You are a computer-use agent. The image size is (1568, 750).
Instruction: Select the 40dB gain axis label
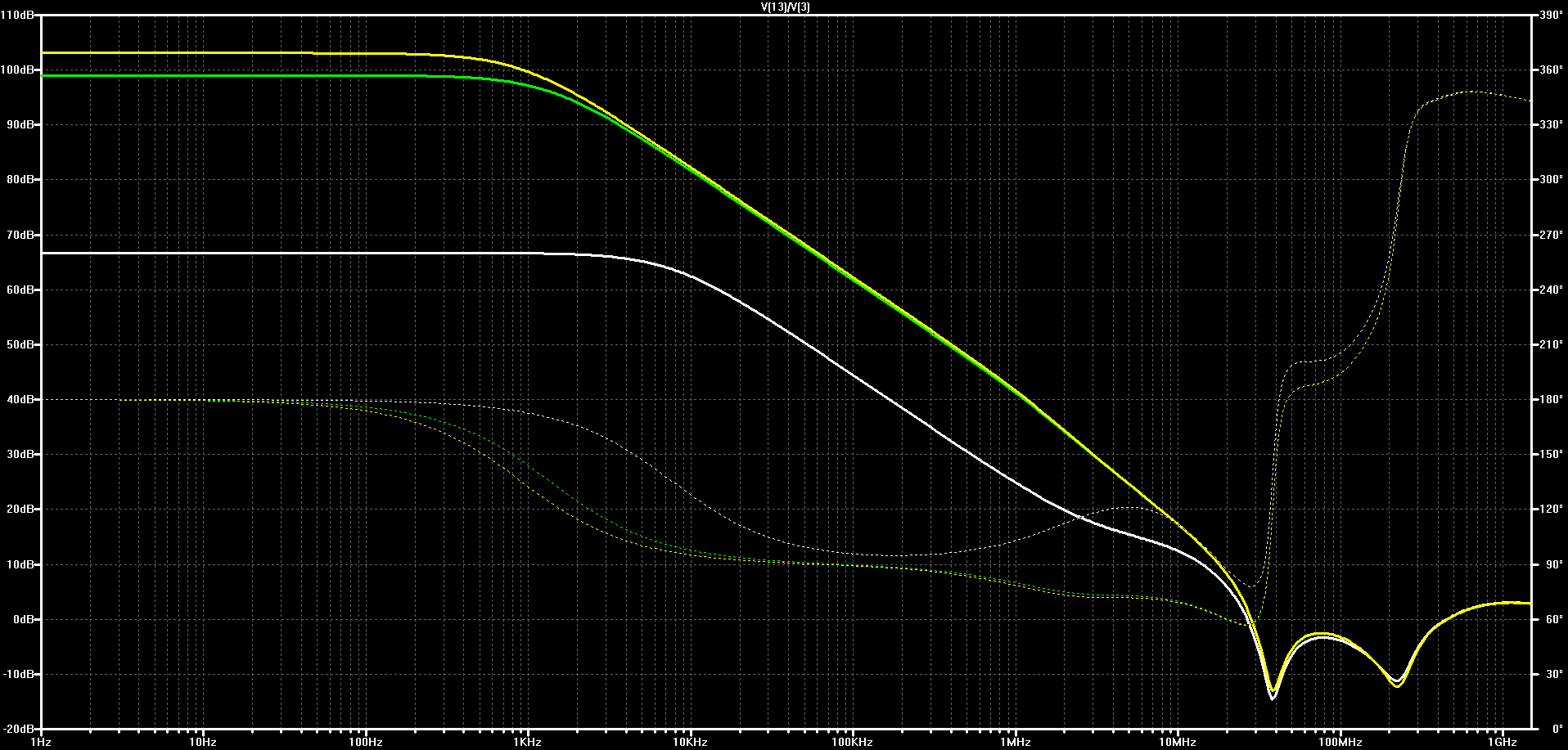[20, 399]
